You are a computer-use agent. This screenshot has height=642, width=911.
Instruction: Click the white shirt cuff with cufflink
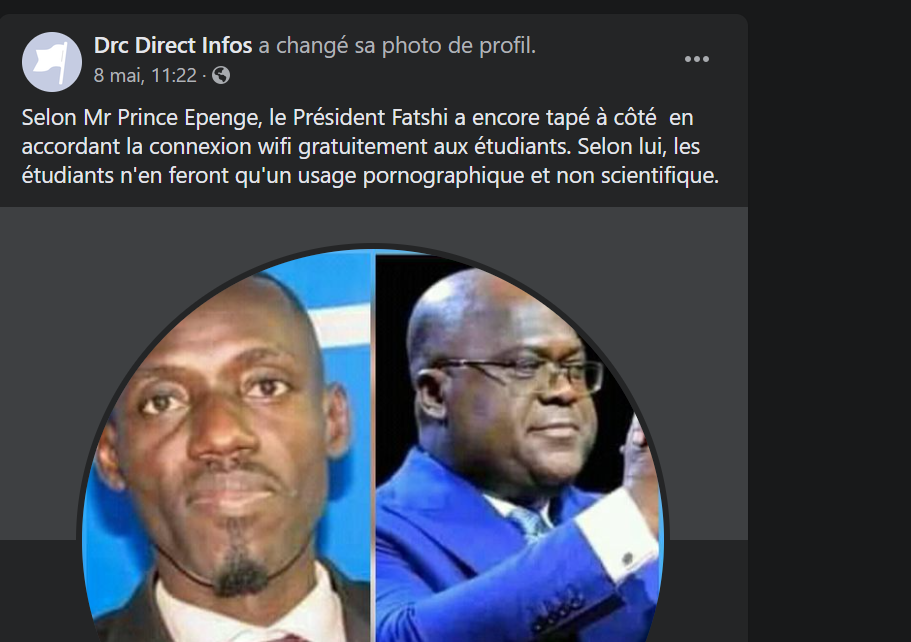click(616, 537)
